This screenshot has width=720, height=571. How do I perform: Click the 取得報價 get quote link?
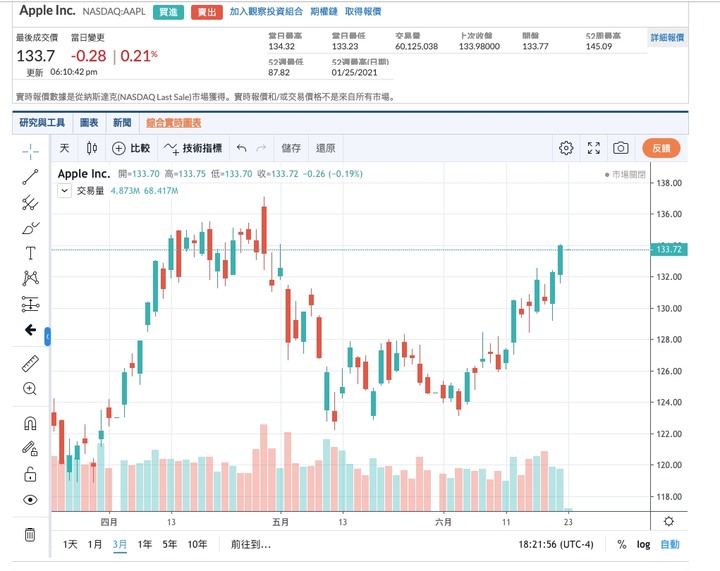(x=363, y=11)
